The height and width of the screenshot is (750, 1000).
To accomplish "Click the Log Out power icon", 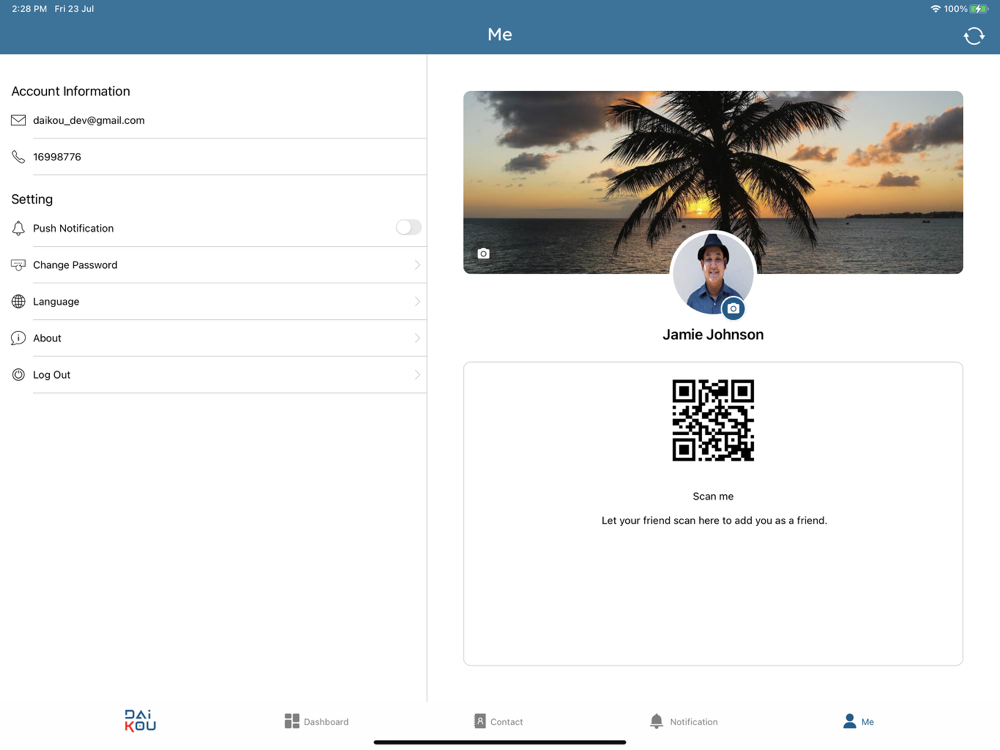I will 18,375.
